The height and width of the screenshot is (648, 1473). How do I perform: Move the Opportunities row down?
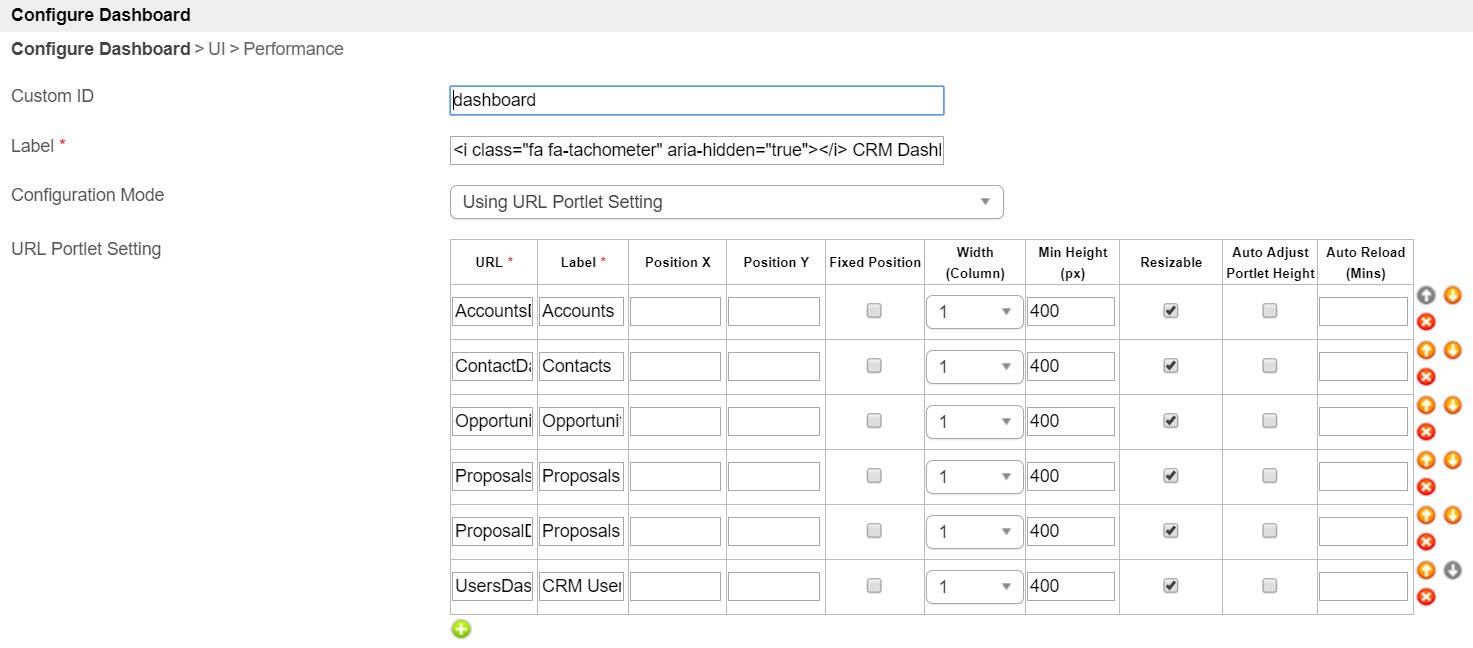(x=1453, y=405)
